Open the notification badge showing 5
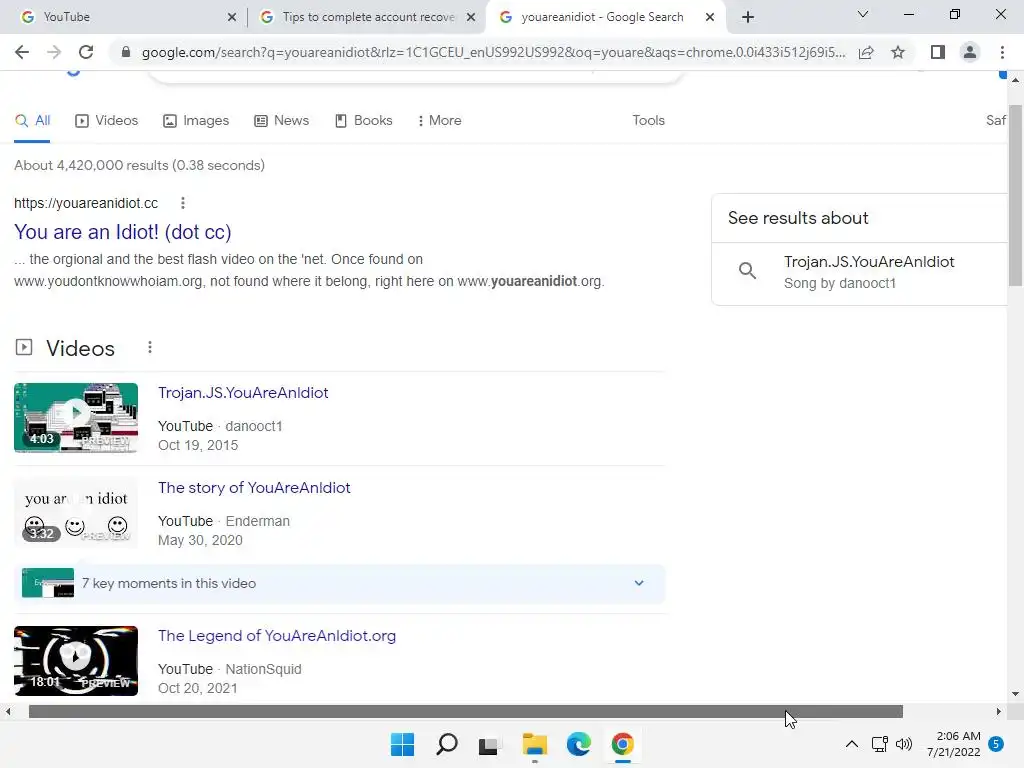Screen dimensions: 1024x768 996,744
